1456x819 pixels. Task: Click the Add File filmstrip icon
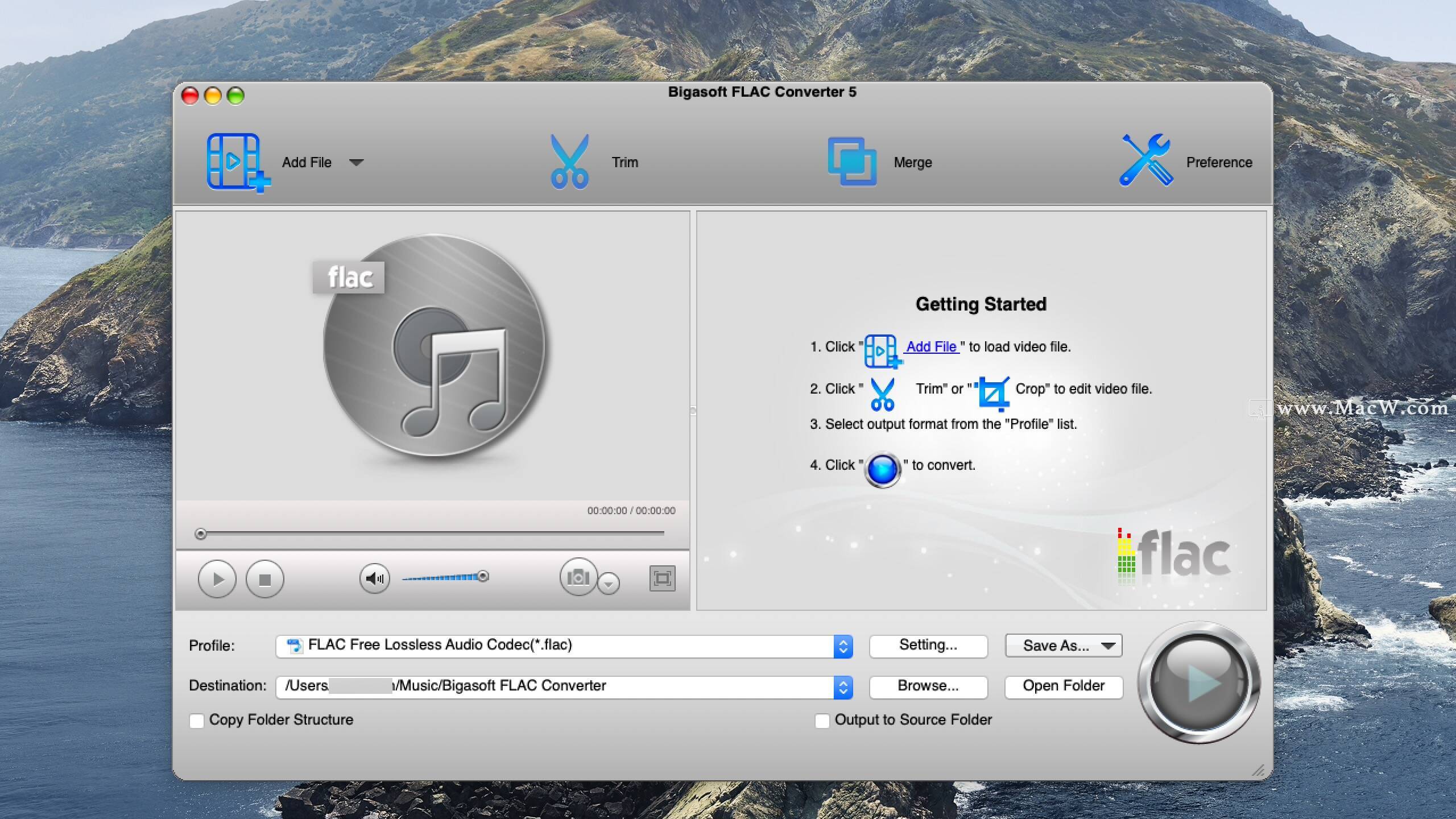[x=238, y=163]
